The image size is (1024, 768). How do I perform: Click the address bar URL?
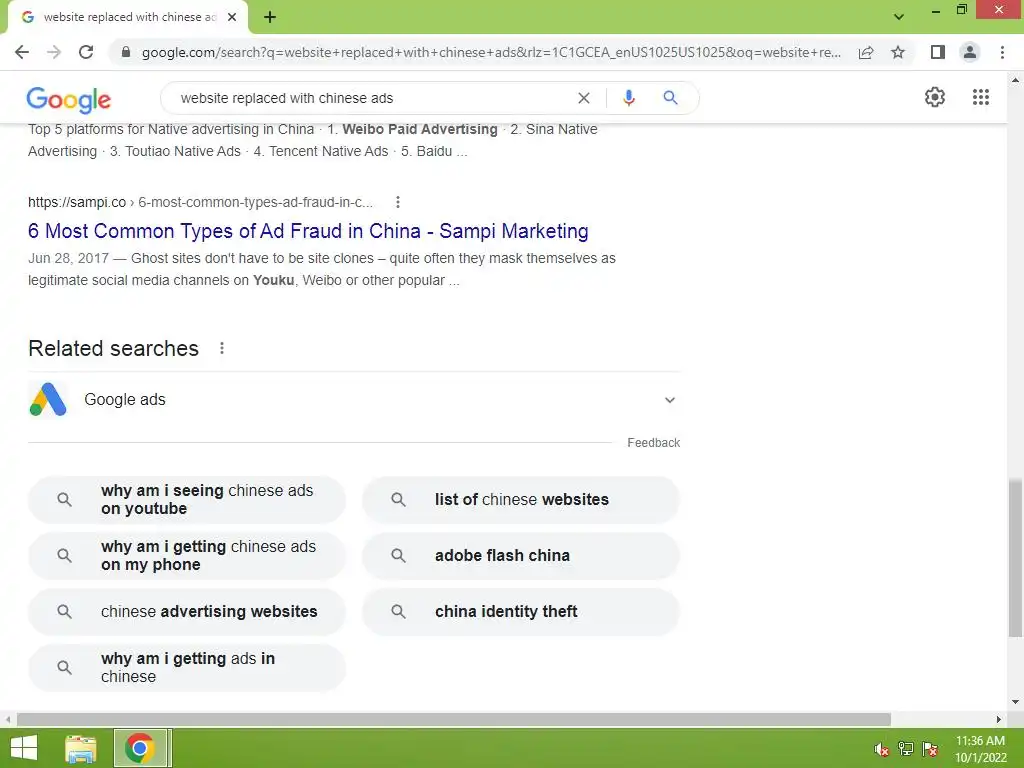(491, 52)
